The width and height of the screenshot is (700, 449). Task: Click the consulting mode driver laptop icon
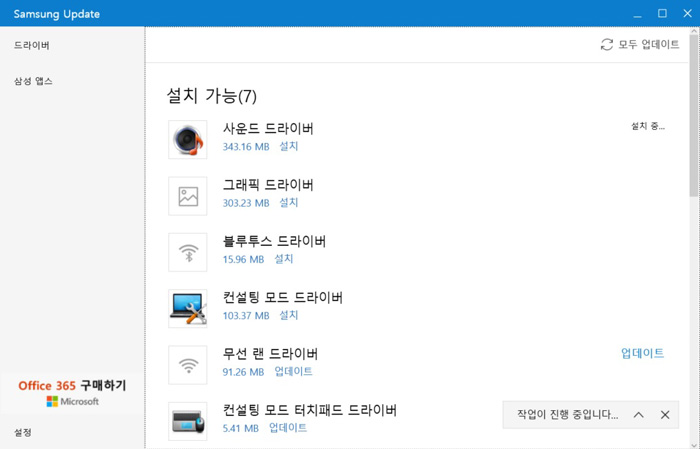188,308
